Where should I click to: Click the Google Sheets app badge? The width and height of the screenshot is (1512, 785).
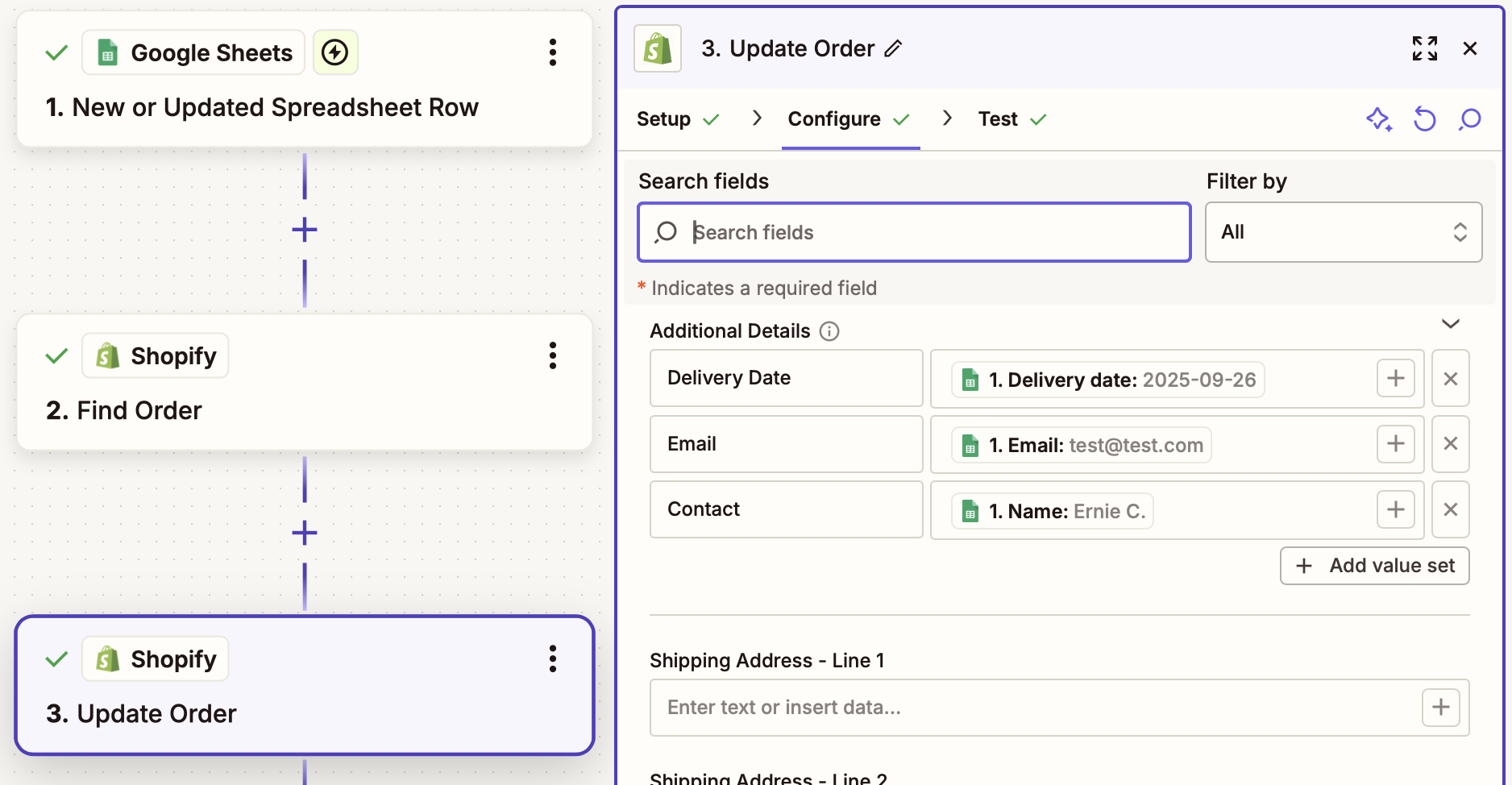(x=193, y=52)
